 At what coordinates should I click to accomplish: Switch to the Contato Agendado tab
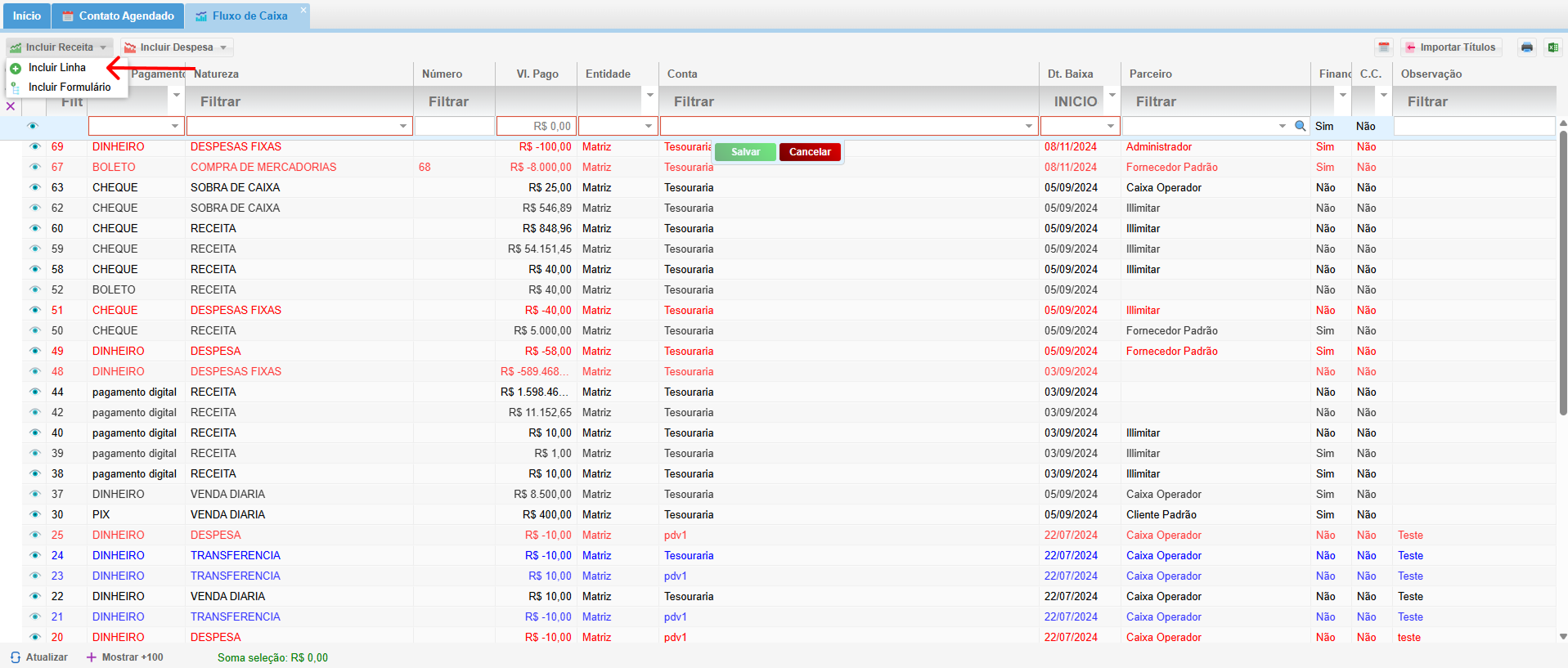118,16
